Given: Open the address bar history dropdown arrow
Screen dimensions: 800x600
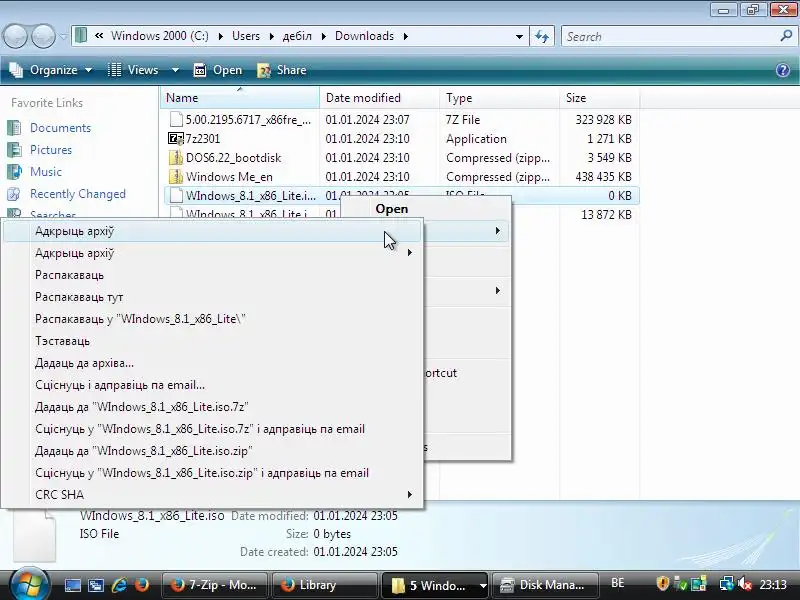Looking at the screenshot, I should point(519,36).
